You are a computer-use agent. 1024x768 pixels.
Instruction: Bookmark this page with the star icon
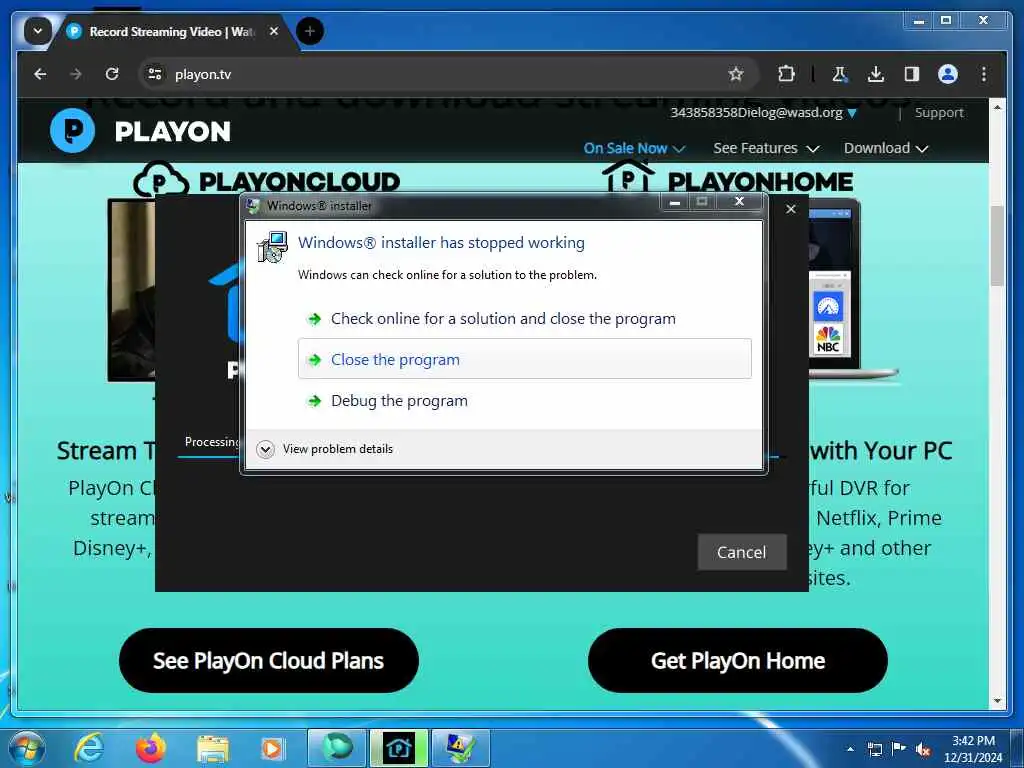click(736, 74)
